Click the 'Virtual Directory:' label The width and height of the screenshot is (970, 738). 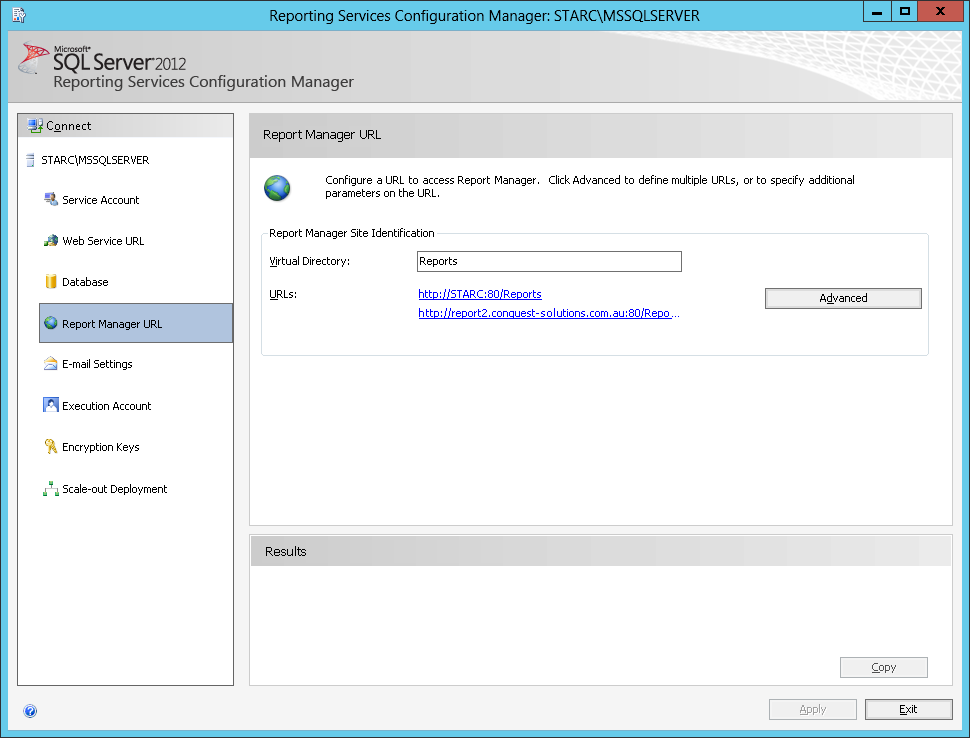pyautogui.click(x=309, y=261)
